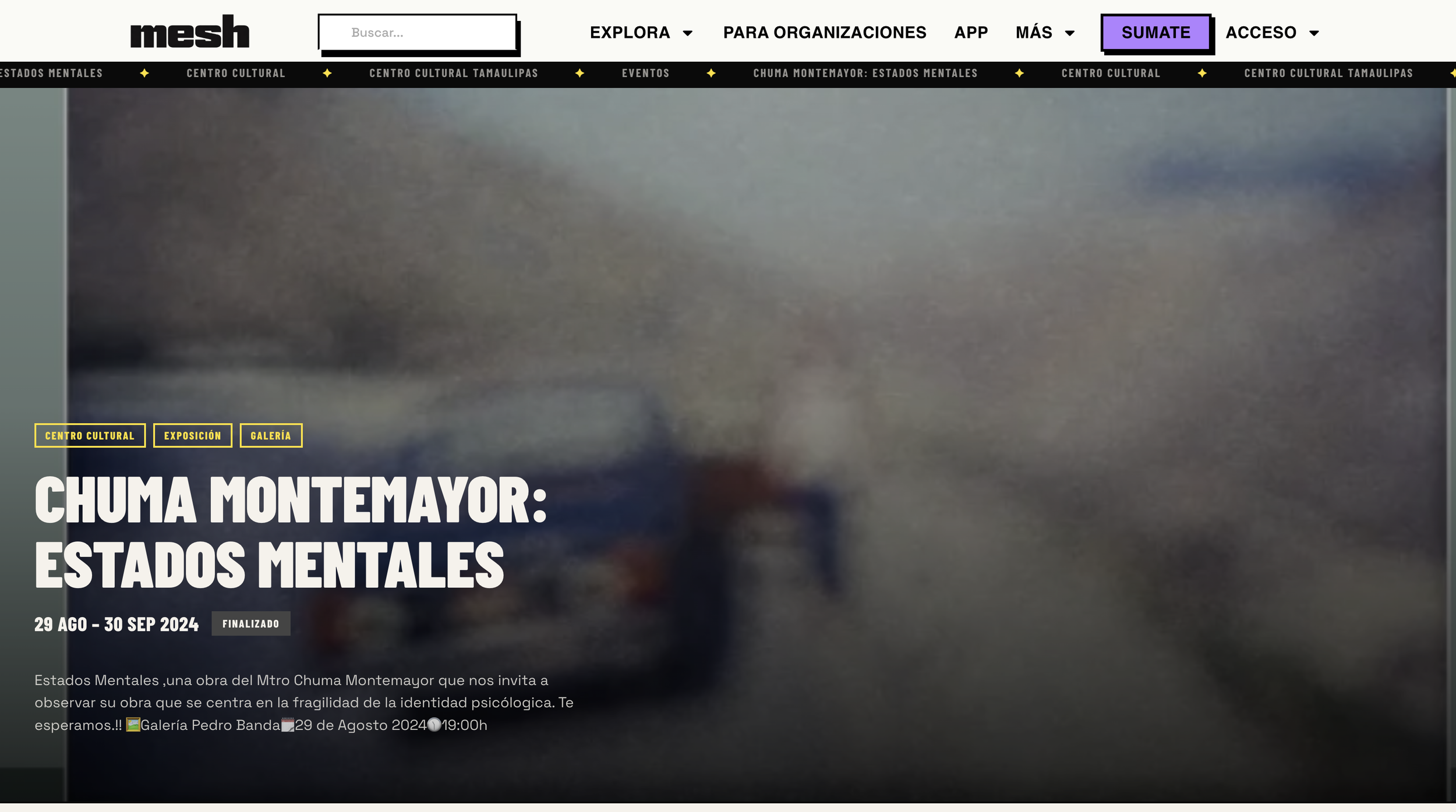1456x812 pixels.
Task: Open the APP menu item
Action: coord(971,33)
